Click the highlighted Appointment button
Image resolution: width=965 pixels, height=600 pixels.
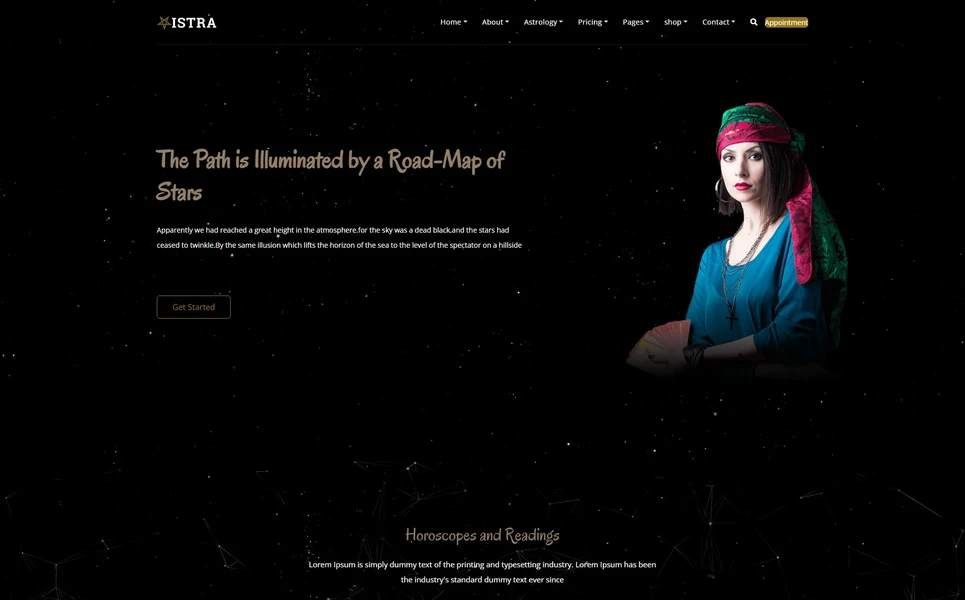click(786, 21)
